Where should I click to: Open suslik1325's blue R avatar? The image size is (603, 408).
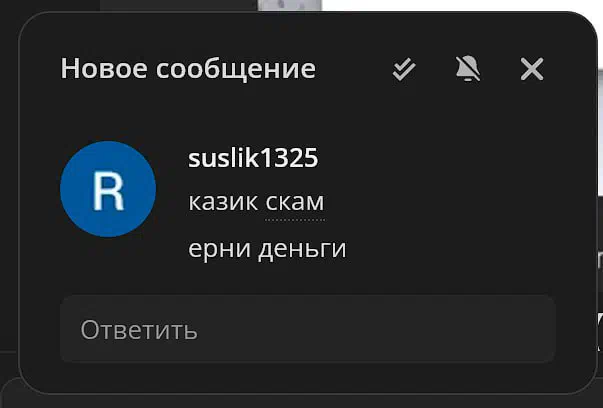(108, 189)
